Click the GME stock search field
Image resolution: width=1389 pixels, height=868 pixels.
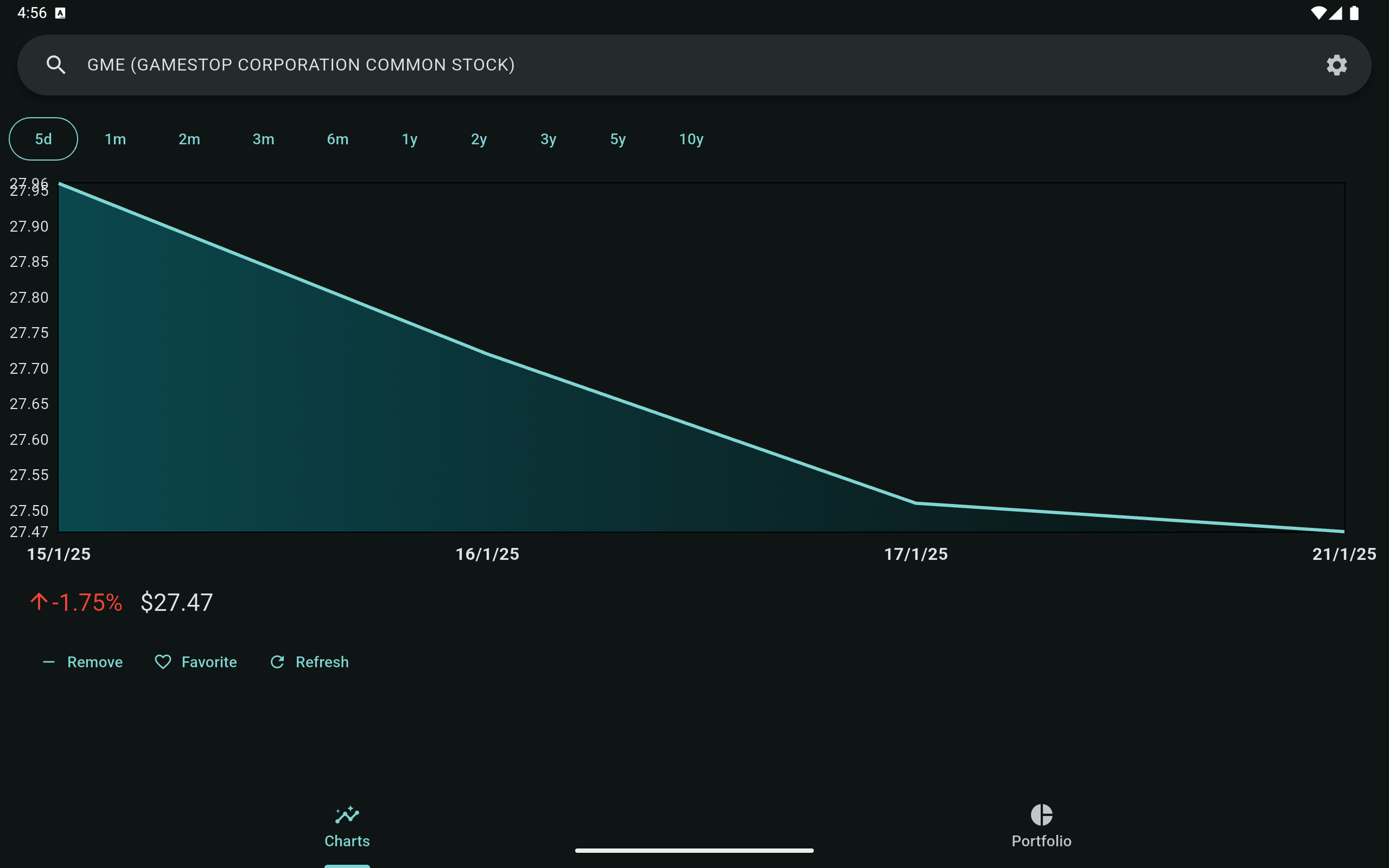689,65
